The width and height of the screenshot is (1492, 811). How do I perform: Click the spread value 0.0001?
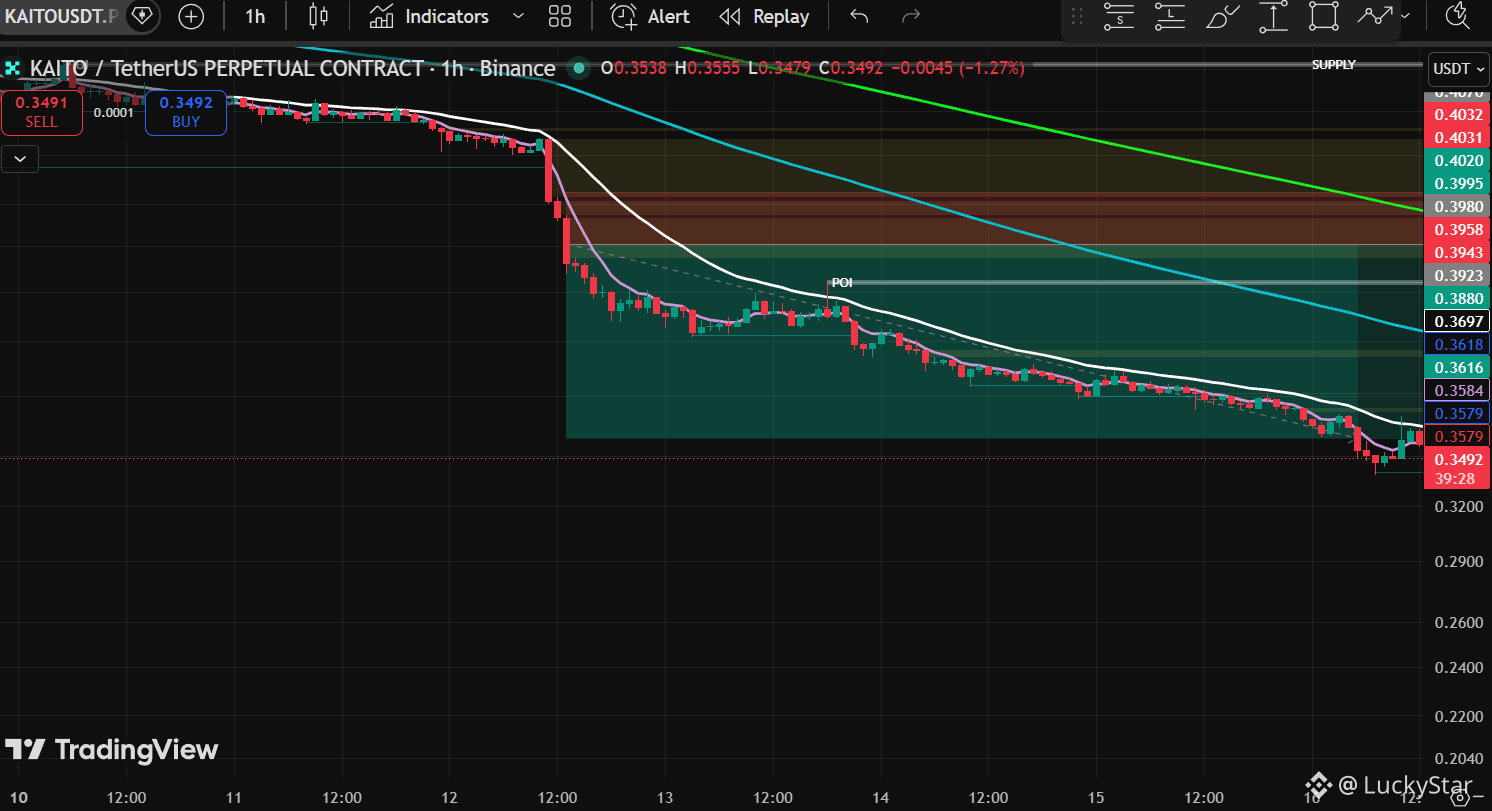click(114, 113)
